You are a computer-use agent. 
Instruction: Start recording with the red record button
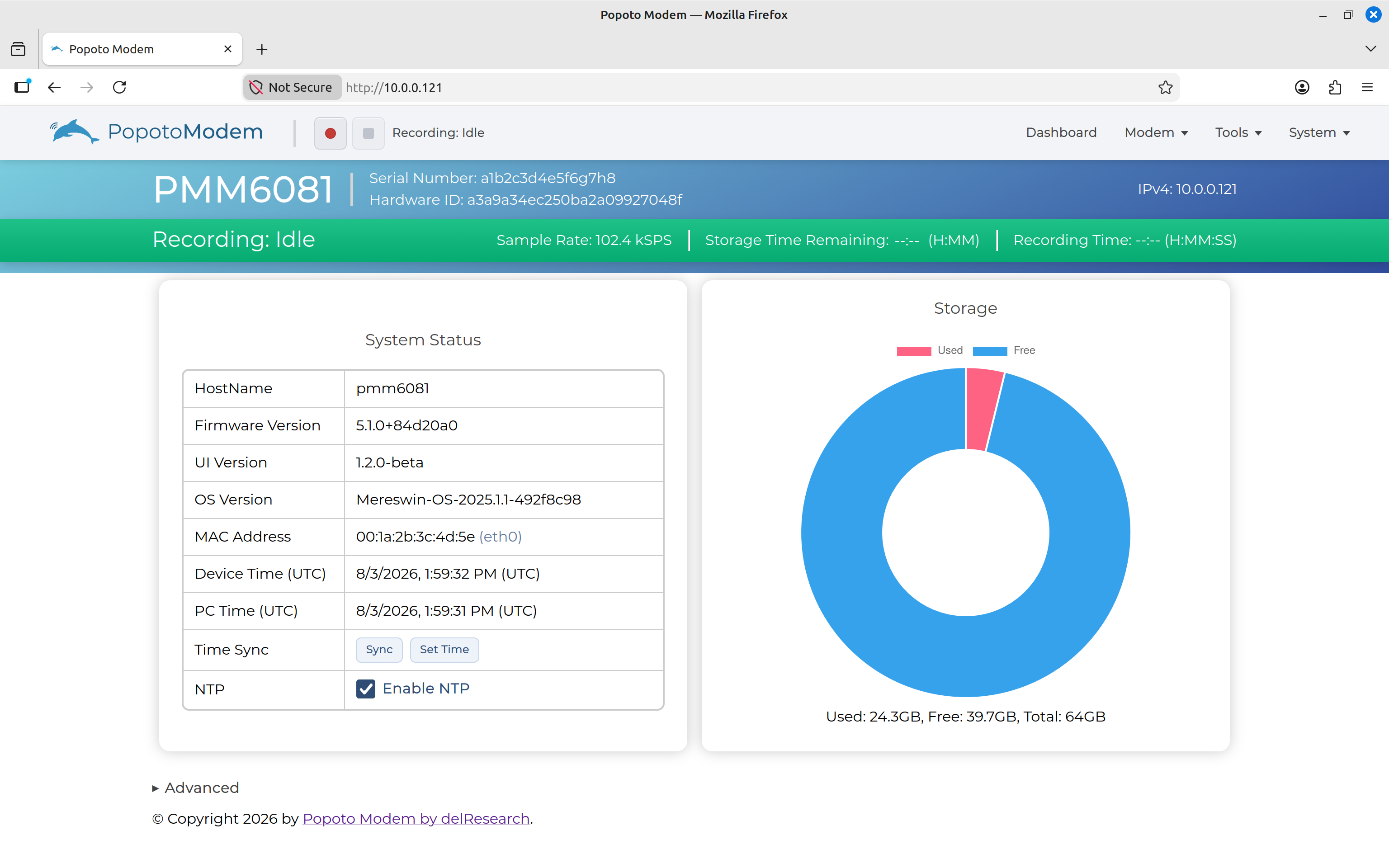(330, 133)
